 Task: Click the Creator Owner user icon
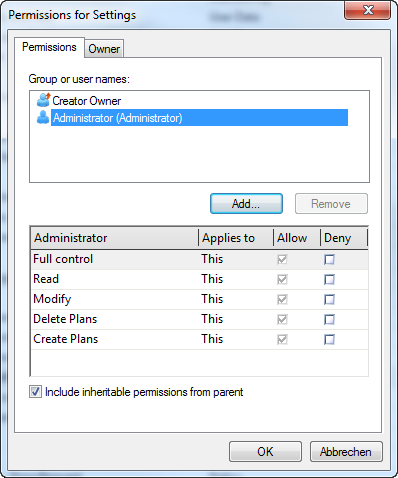coord(43,100)
